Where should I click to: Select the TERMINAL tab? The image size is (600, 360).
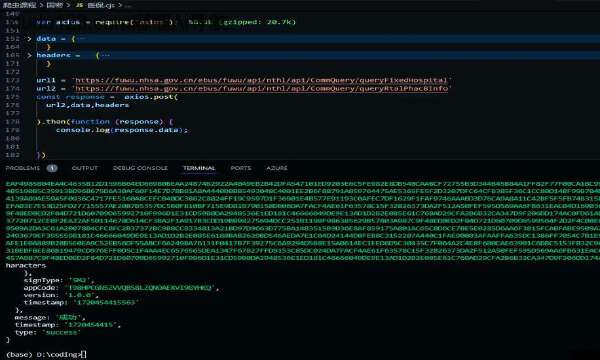pos(199,168)
